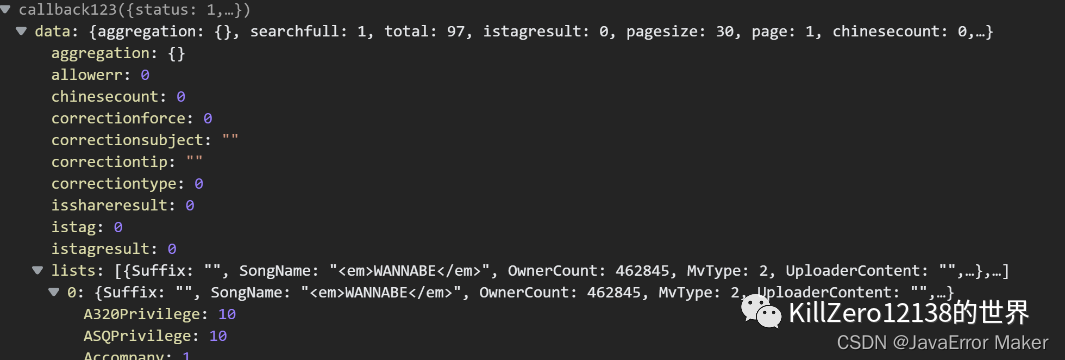Screen dimensions: 1065x360
Task: Select the istagresult entry
Action: pos(114,249)
